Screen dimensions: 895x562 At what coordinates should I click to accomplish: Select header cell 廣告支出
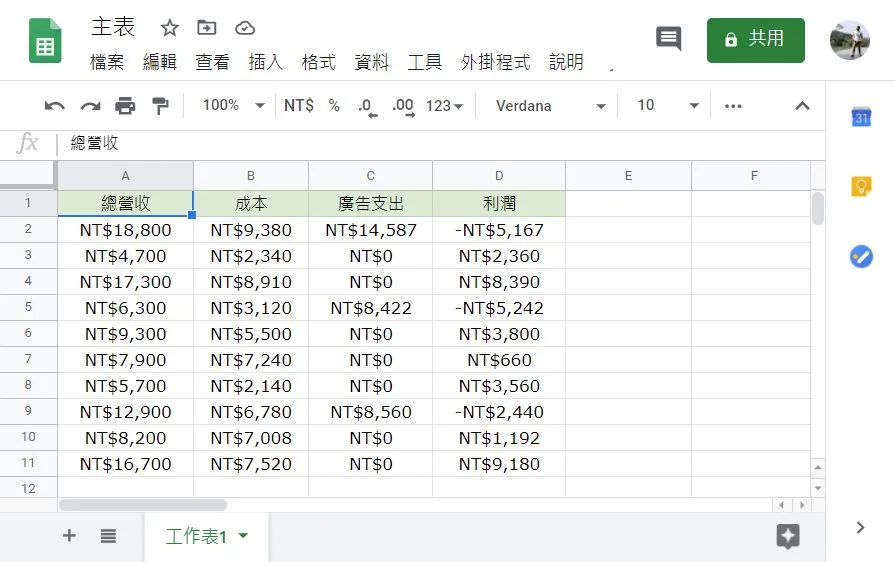370,203
